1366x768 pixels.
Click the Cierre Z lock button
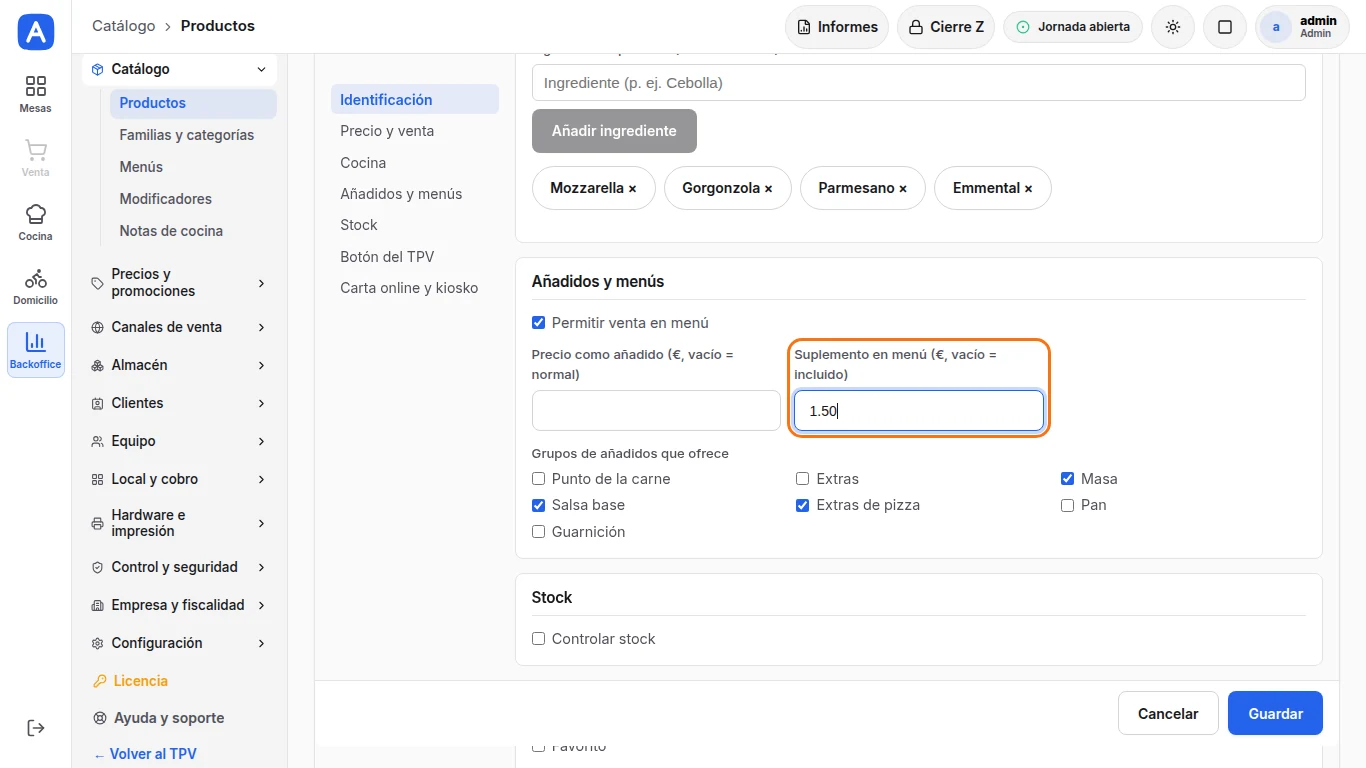[x=946, y=27]
